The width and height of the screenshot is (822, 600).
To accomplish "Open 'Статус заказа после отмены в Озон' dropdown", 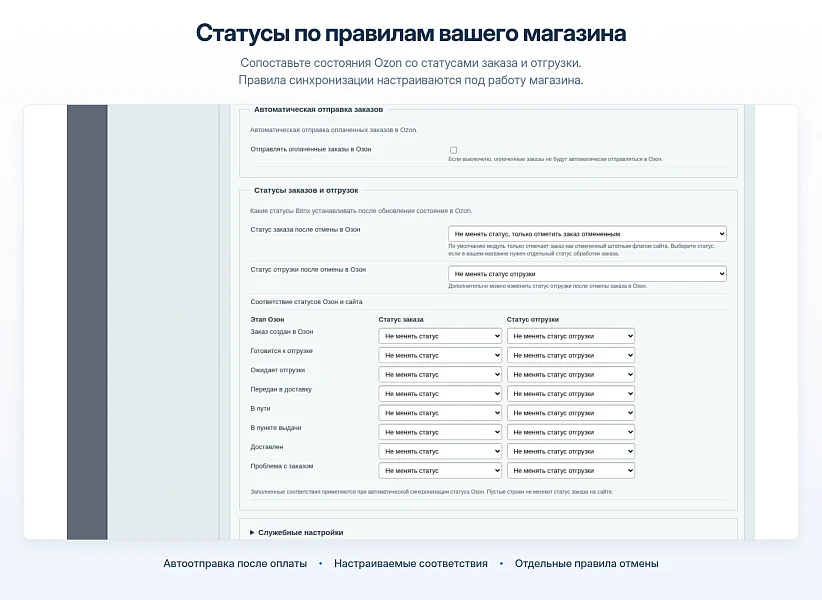I will click(587, 234).
